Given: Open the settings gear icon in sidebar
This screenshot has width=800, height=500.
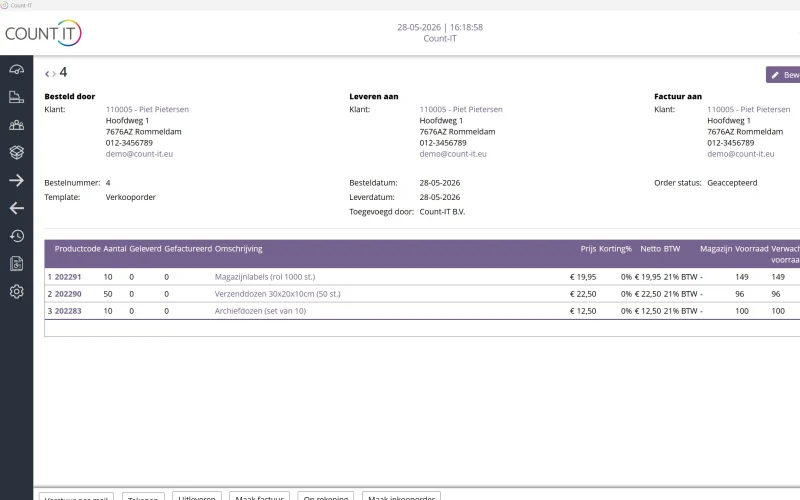Looking at the screenshot, I should click(x=16, y=291).
